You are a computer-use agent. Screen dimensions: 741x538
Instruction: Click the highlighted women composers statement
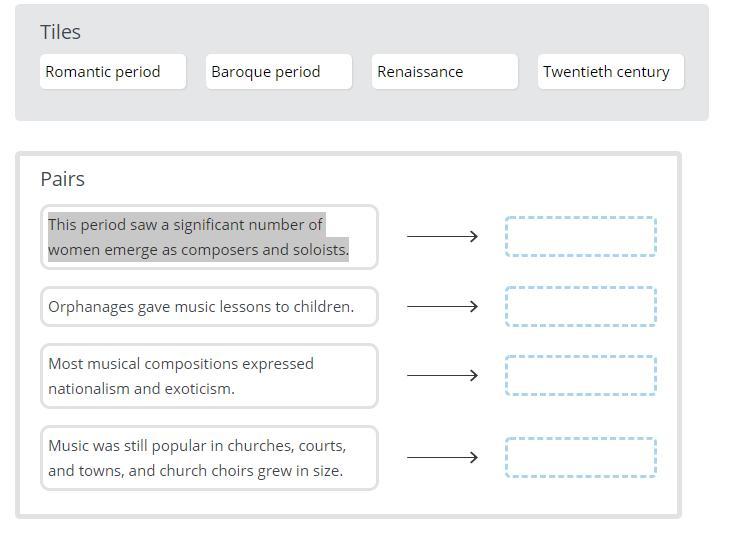(209, 237)
